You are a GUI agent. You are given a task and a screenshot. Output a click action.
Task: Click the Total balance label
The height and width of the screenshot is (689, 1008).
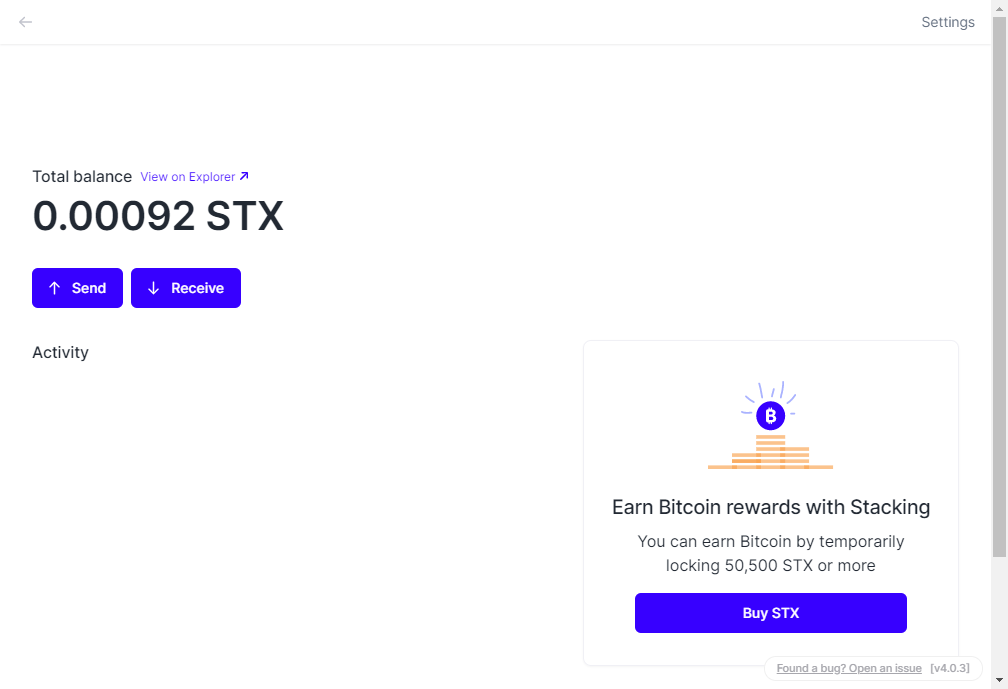tap(82, 177)
